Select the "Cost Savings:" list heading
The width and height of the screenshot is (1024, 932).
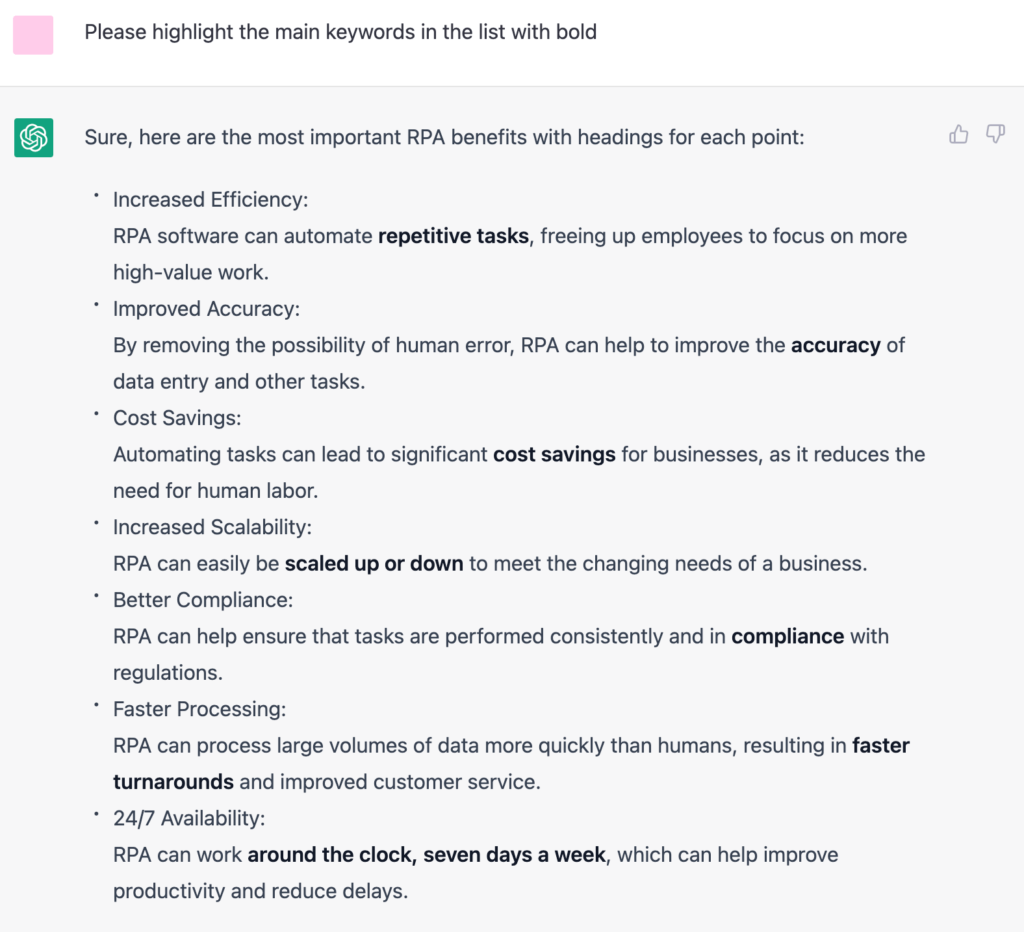coord(177,418)
